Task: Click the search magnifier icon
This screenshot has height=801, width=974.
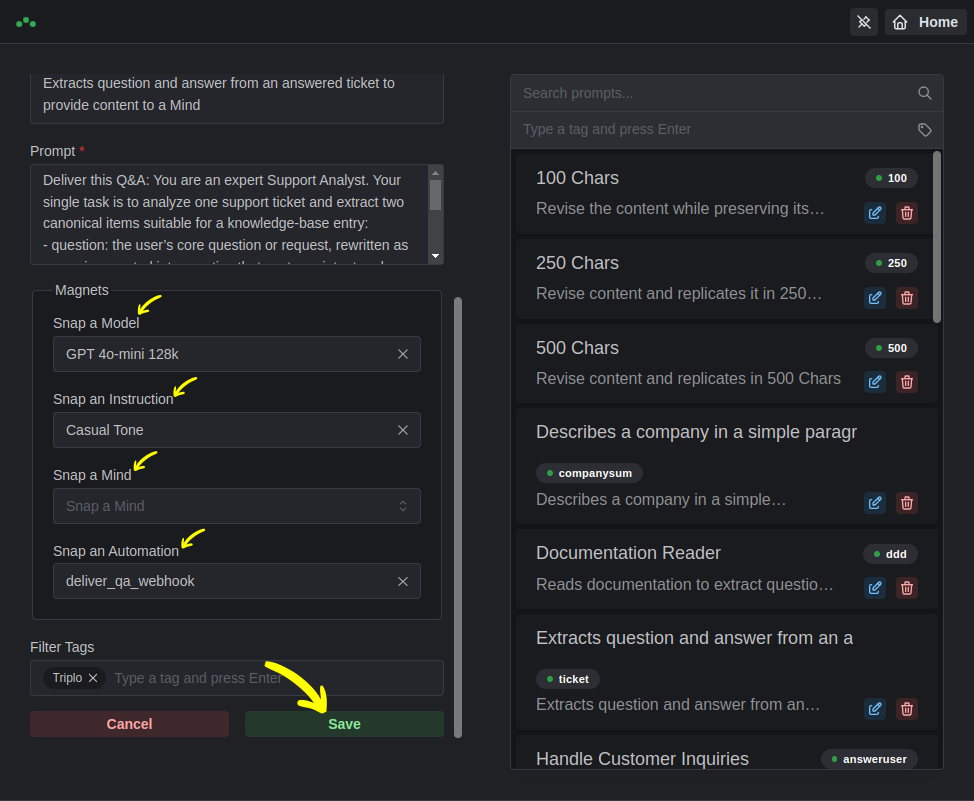Action: point(925,93)
